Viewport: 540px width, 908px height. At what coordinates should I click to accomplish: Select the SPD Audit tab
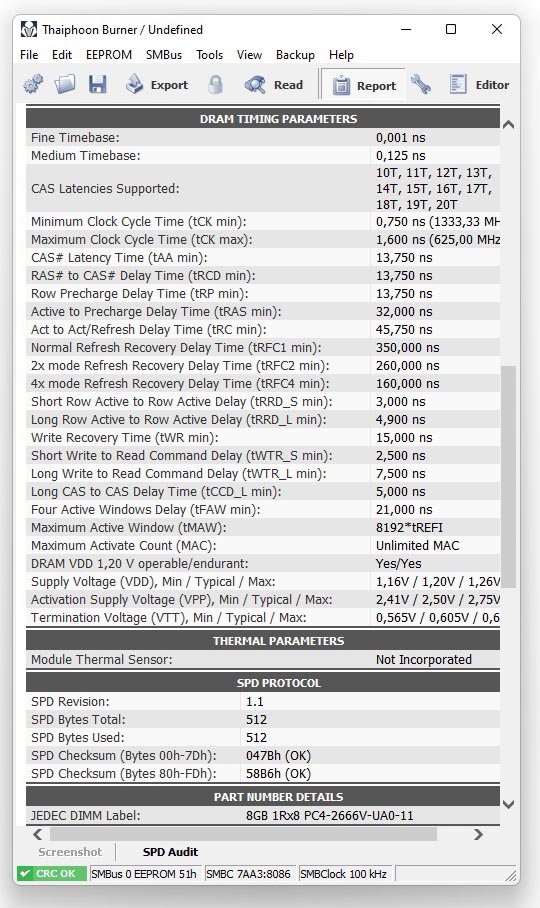tap(170, 852)
